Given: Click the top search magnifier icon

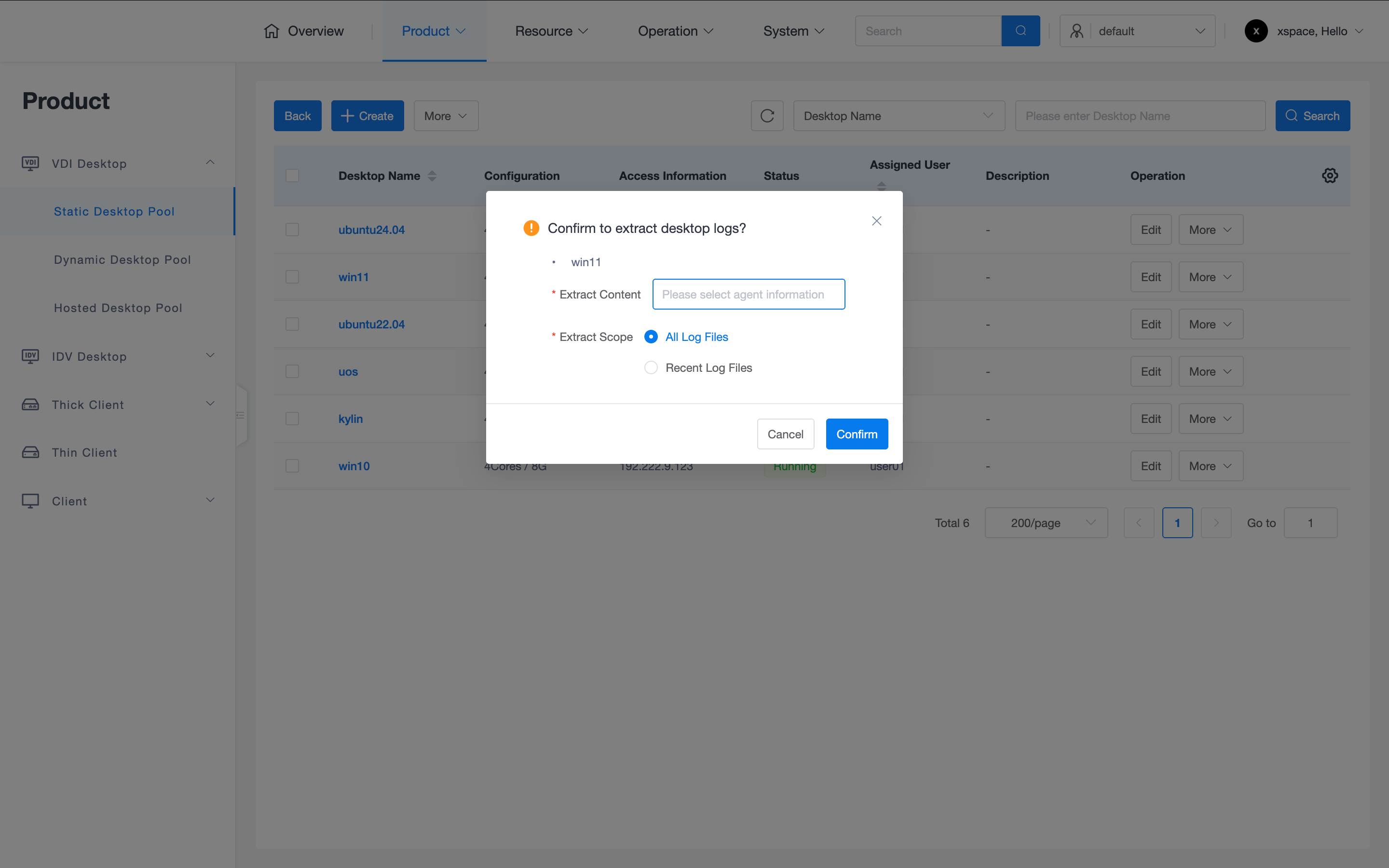Looking at the screenshot, I should pos(1020,31).
